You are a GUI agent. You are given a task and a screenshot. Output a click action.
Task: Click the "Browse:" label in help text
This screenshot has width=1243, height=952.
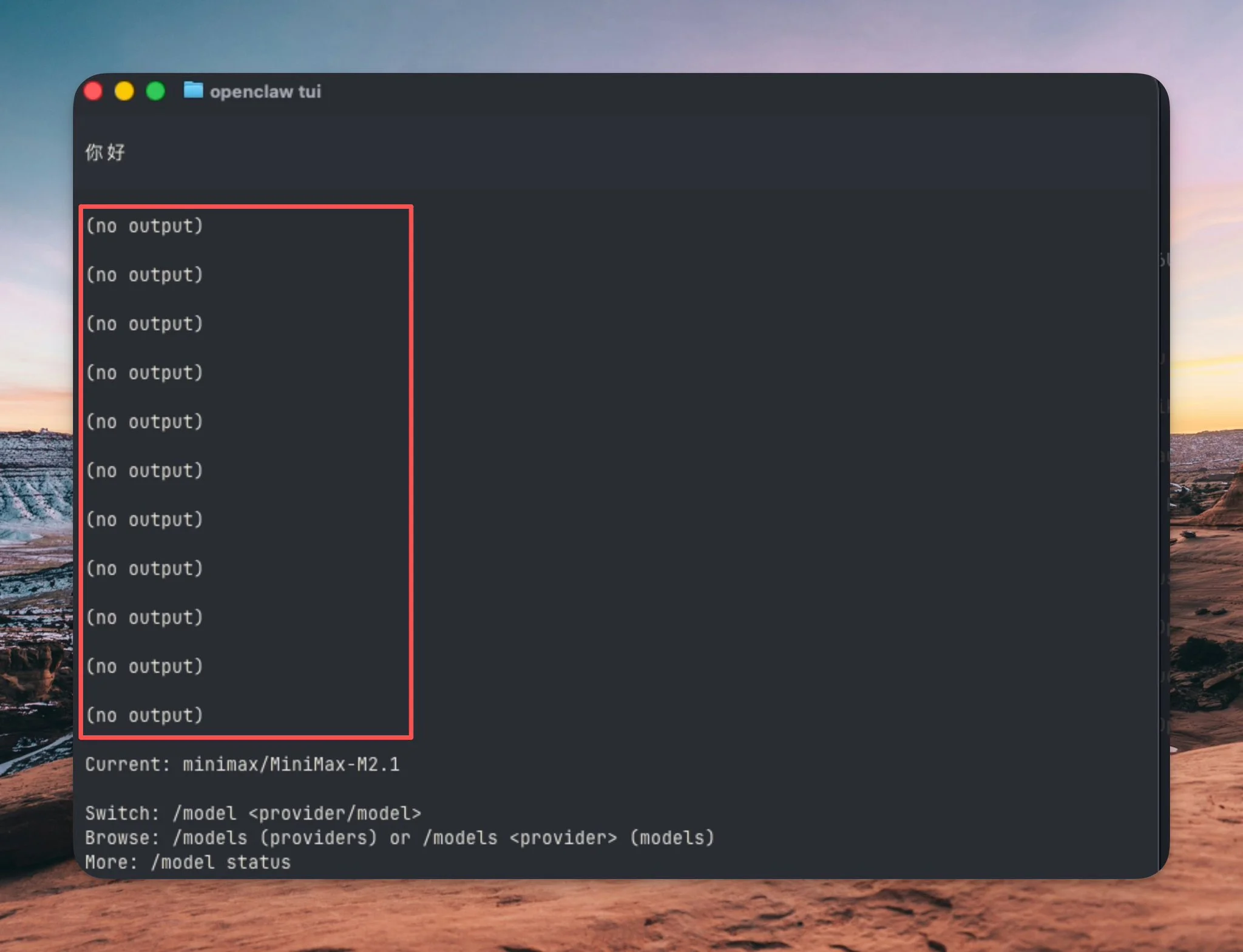tap(122, 838)
